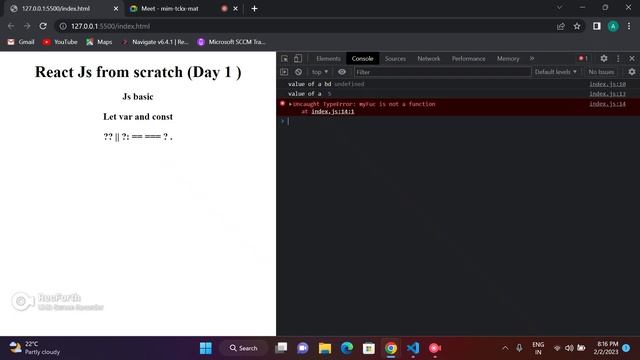Screen dimensions: 640x360
Task: Open the index.js:14:1 stack trace link
Action: click(333, 111)
